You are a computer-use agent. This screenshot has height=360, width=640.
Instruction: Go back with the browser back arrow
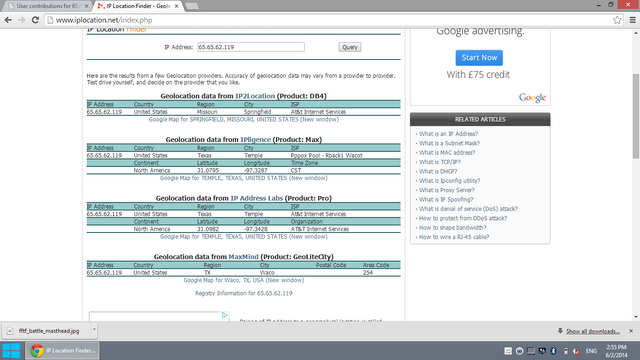[8, 20]
